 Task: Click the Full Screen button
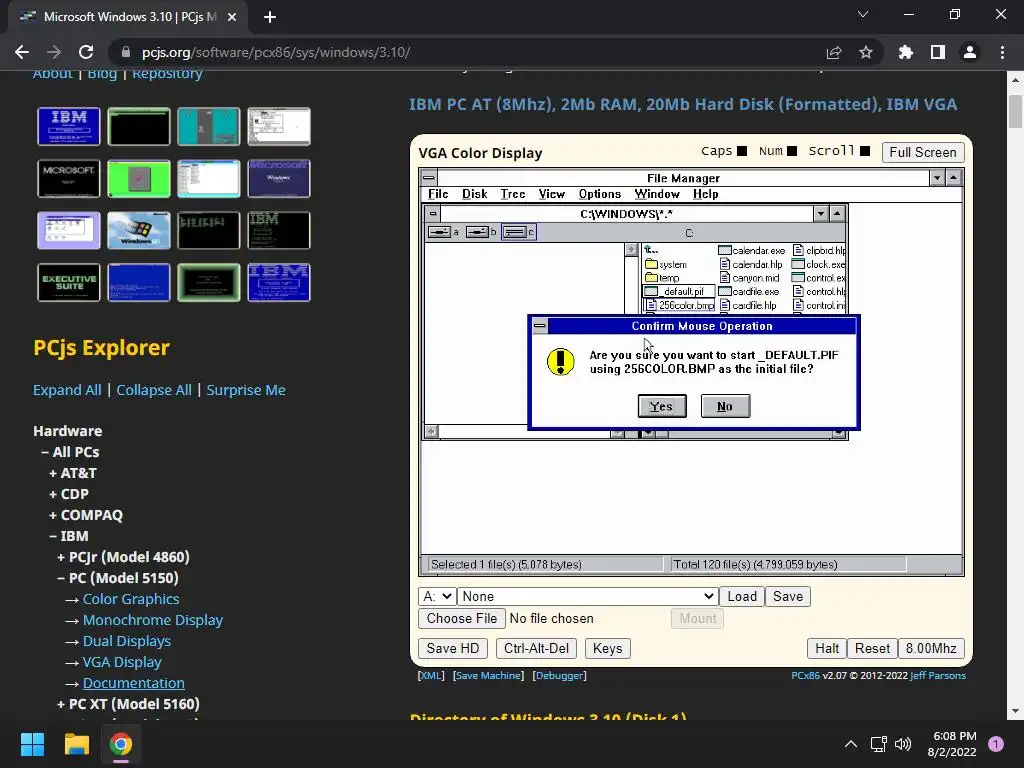[922, 152]
